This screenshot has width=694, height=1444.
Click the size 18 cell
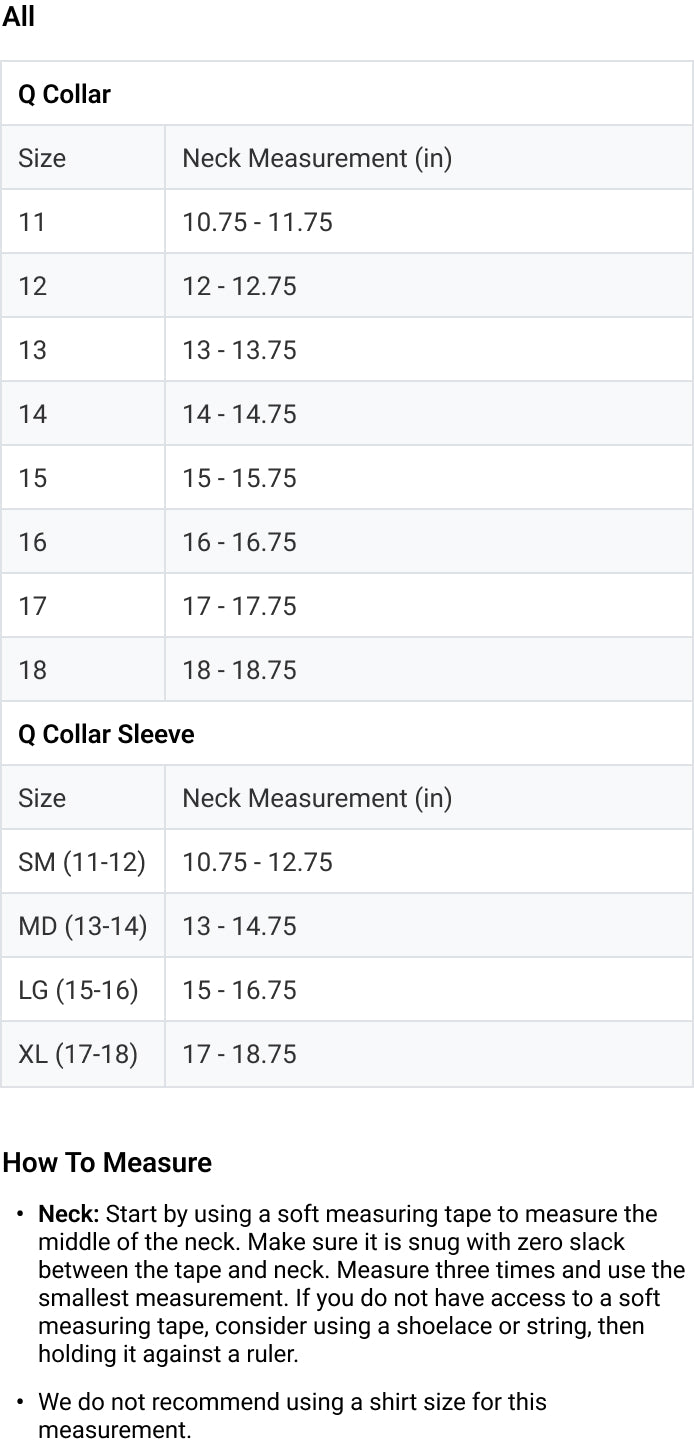[32, 670]
